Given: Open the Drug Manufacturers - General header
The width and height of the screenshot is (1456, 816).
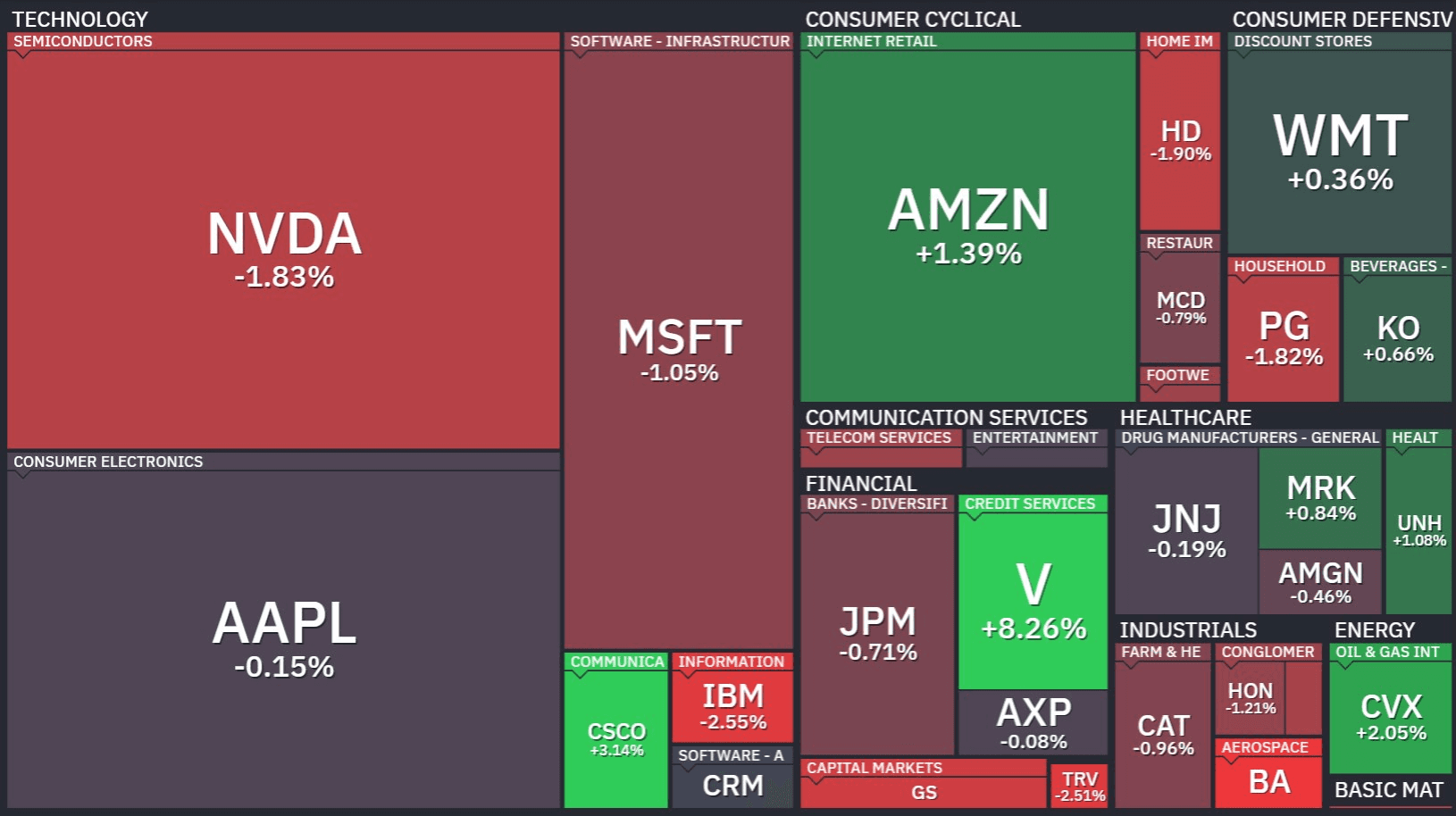Looking at the screenshot, I should pos(1250,437).
